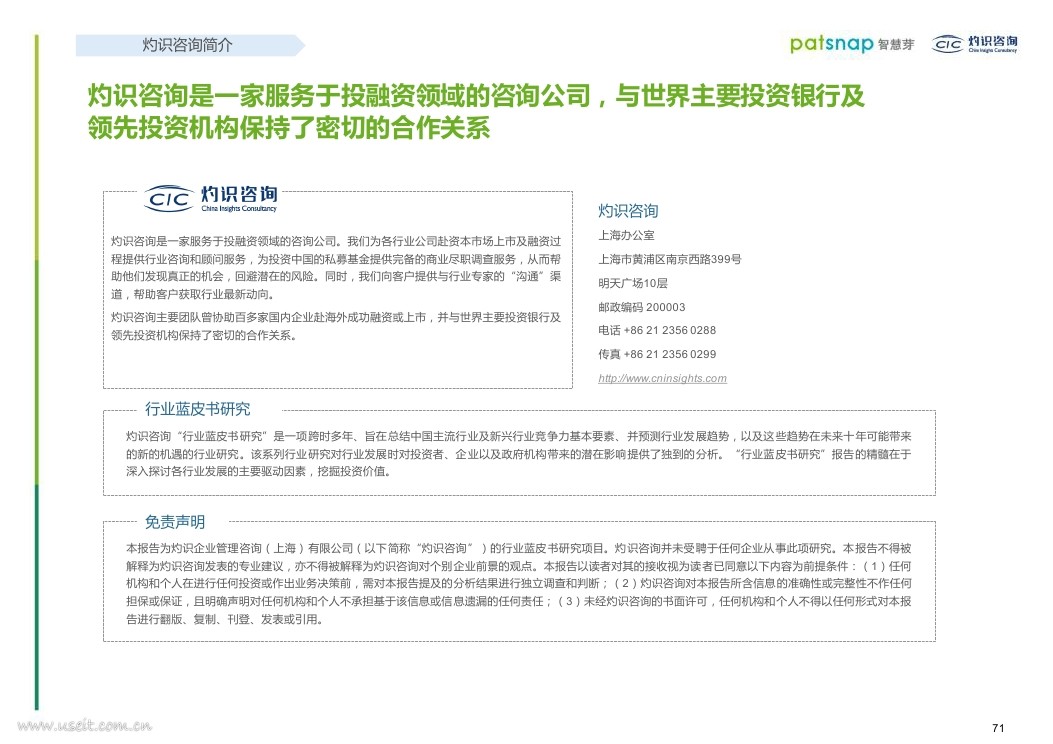Click the 明天广场10层 line
Viewport: 1053px width, 744px height.
click(633, 283)
